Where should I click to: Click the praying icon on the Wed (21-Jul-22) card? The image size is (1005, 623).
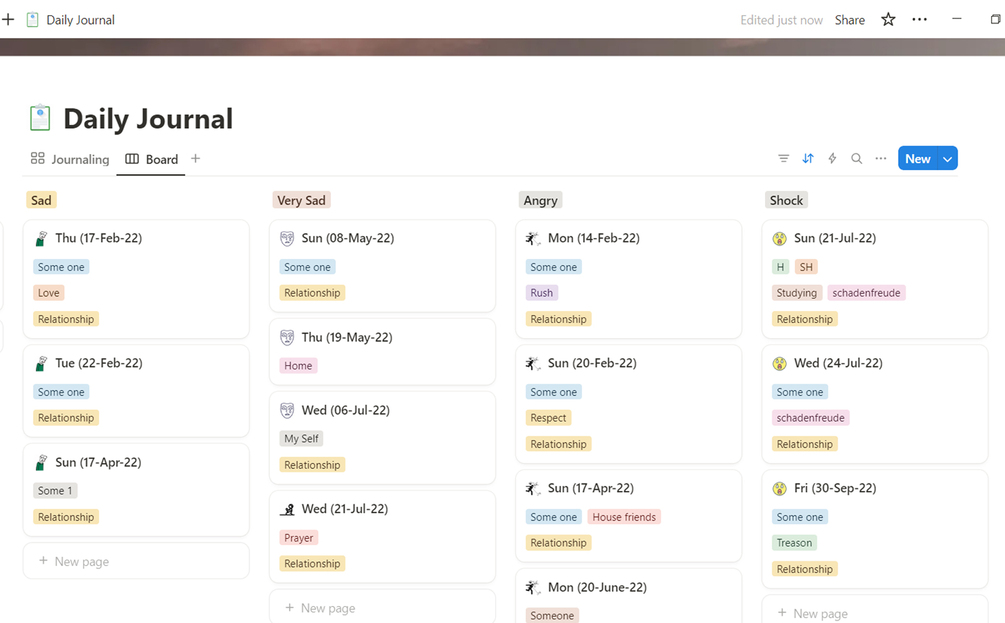[287, 510]
